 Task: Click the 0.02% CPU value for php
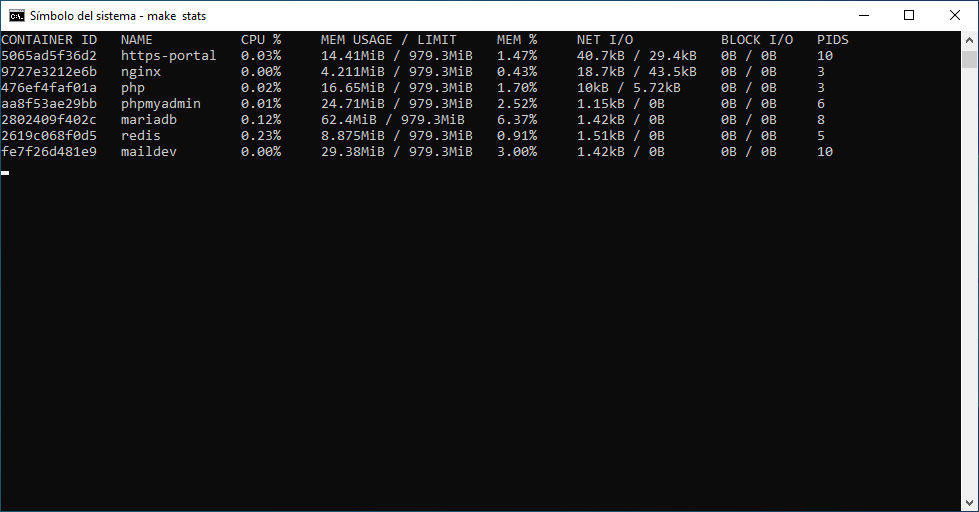click(x=261, y=87)
